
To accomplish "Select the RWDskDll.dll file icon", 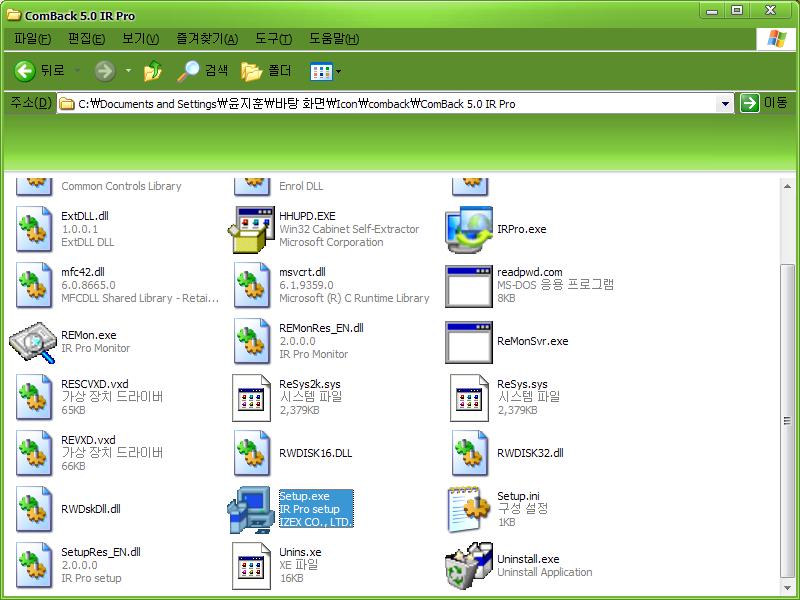I will click(x=34, y=509).
